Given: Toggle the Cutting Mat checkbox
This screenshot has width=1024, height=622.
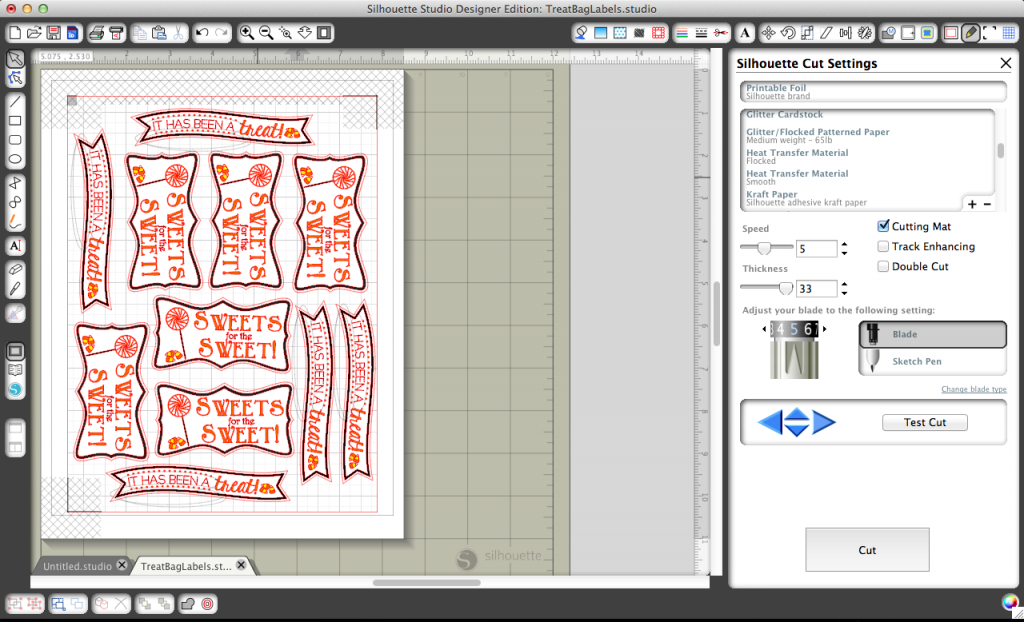Looking at the screenshot, I should [883, 226].
